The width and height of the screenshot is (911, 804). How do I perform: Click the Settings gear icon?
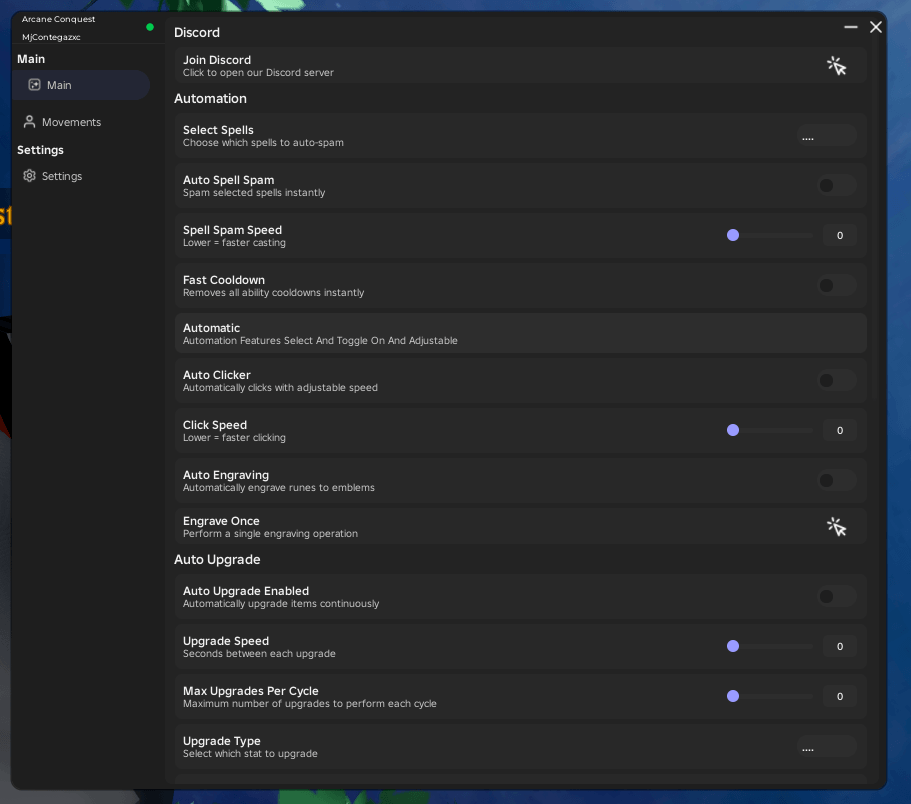pyautogui.click(x=29, y=175)
